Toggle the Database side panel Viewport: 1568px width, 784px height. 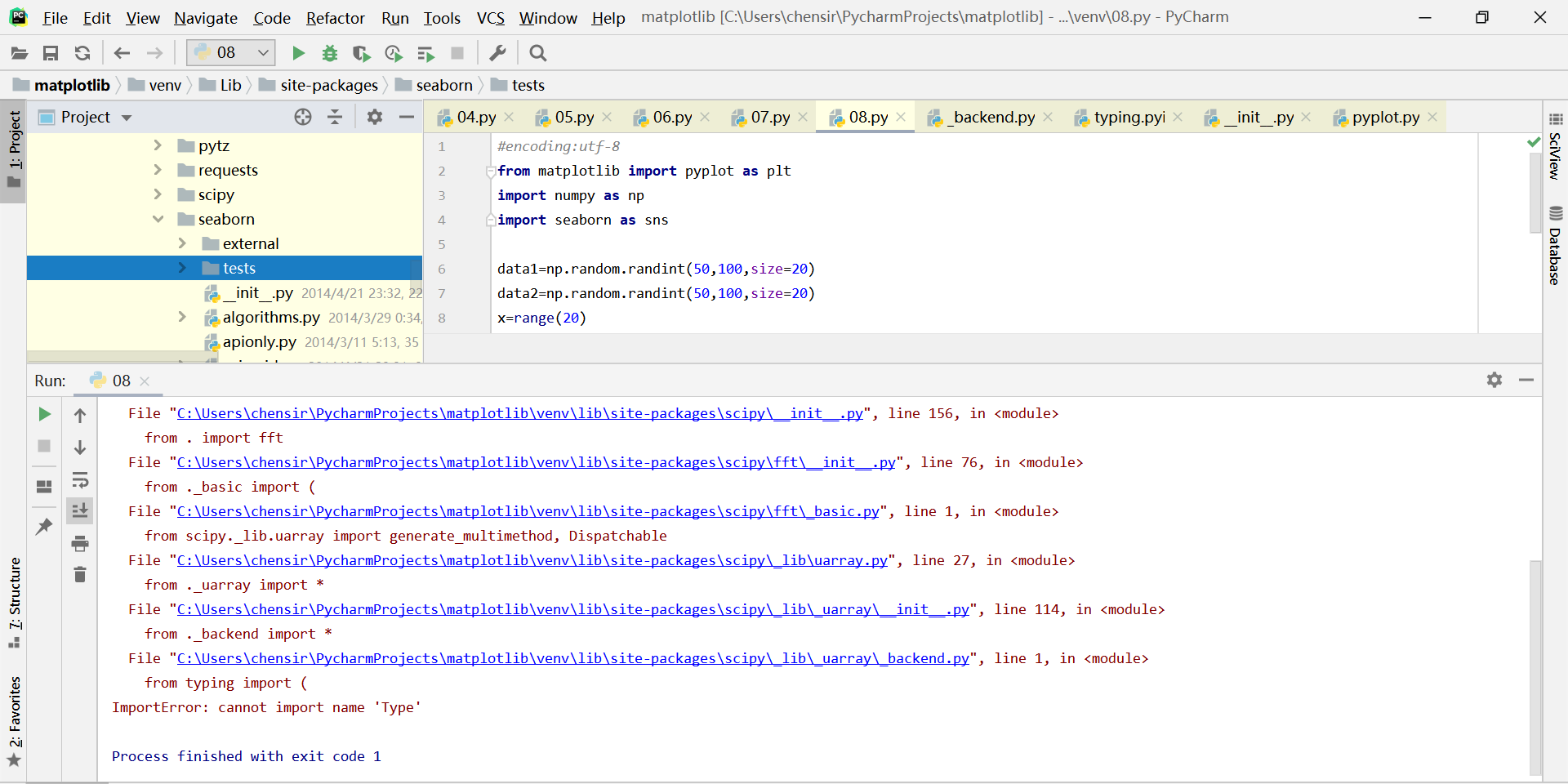pyautogui.click(x=1555, y=247)
